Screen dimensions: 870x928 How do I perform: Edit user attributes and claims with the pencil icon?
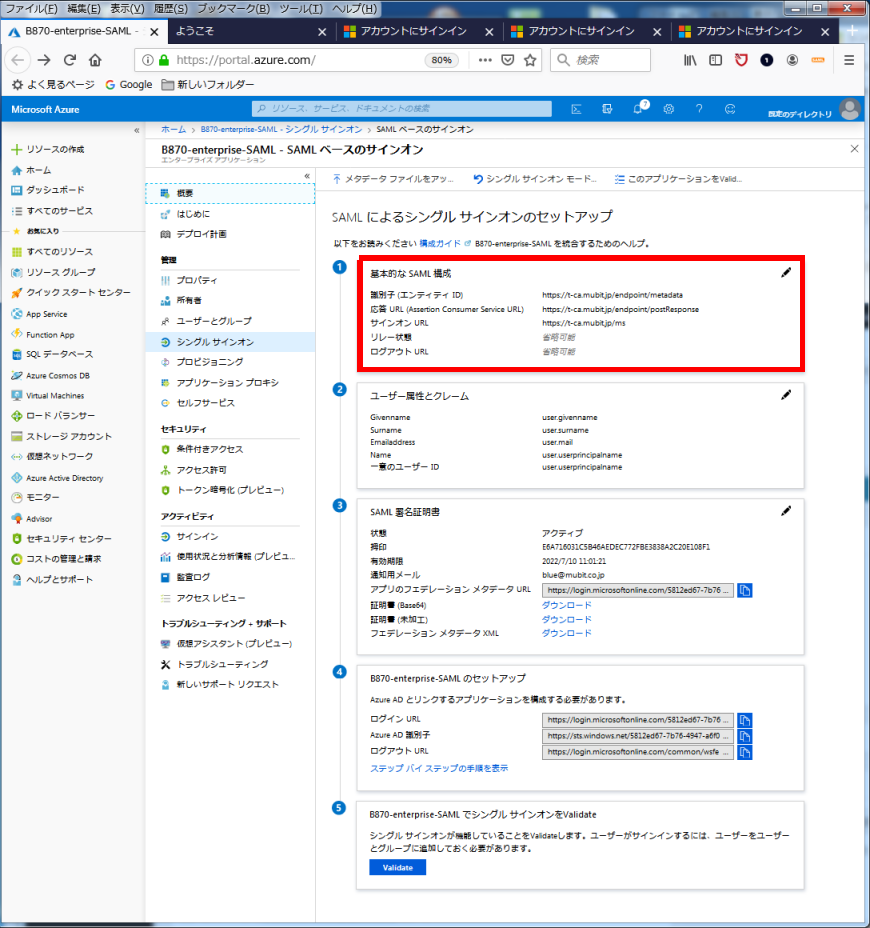(785, 395)
